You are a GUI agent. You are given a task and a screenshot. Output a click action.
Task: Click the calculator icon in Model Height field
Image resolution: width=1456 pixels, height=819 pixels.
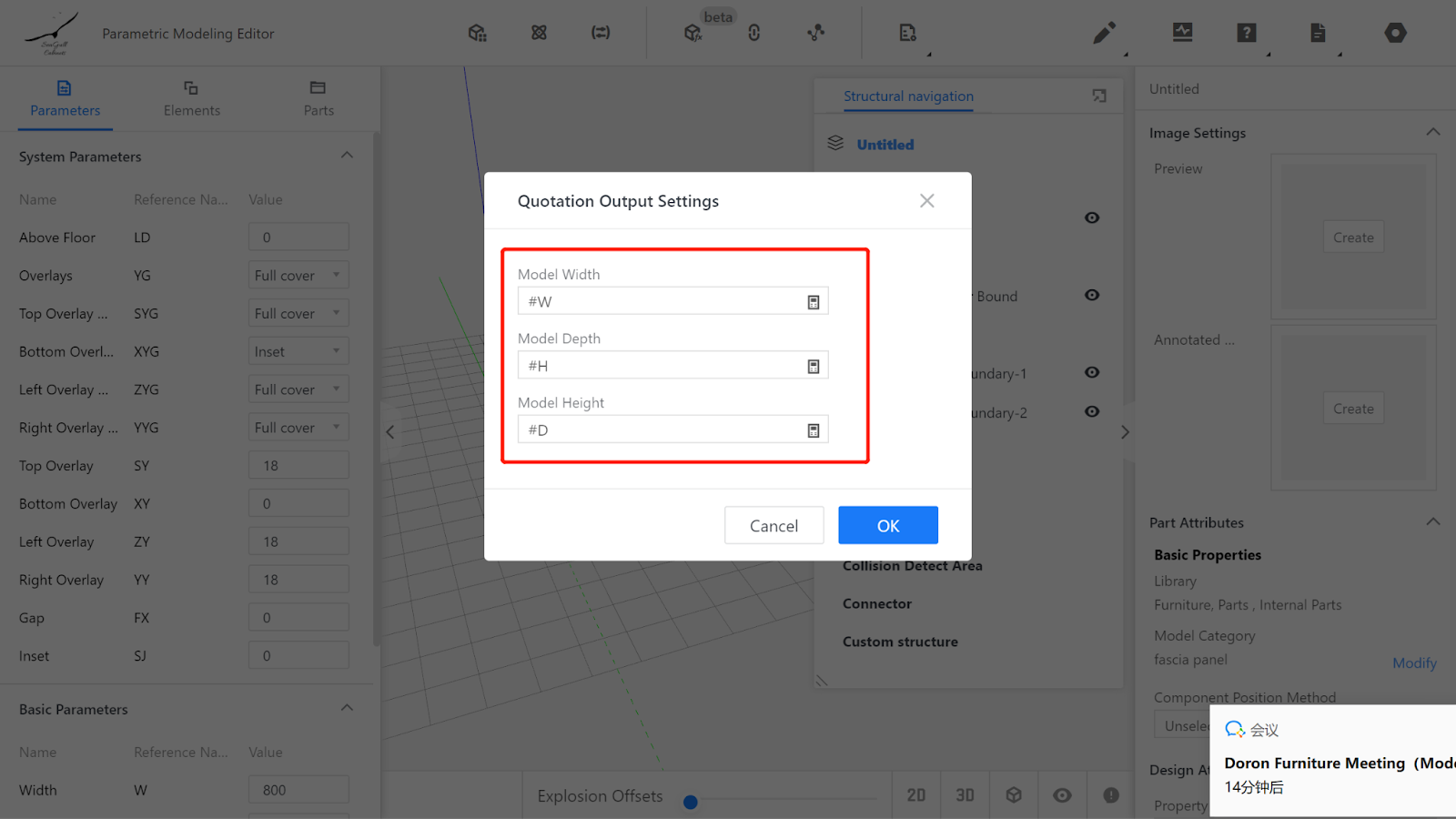coord(814,430)
